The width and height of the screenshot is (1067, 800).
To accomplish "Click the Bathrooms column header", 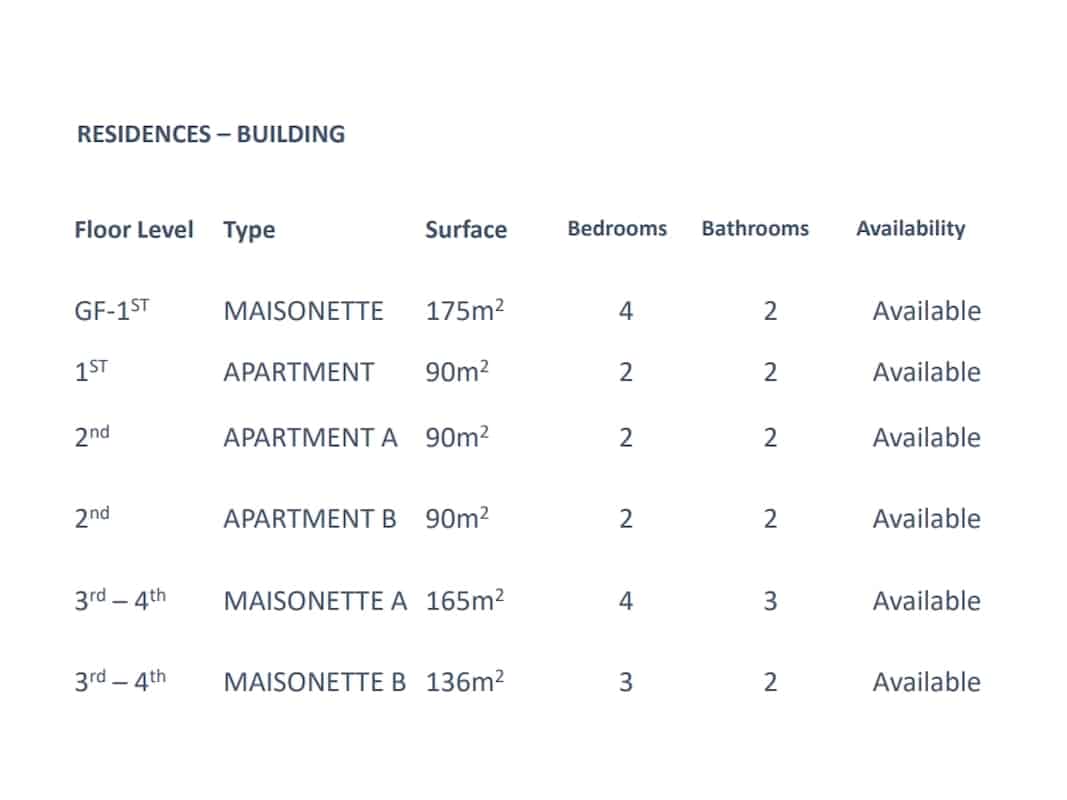I will pyautogui.click(x=755, y=229).
